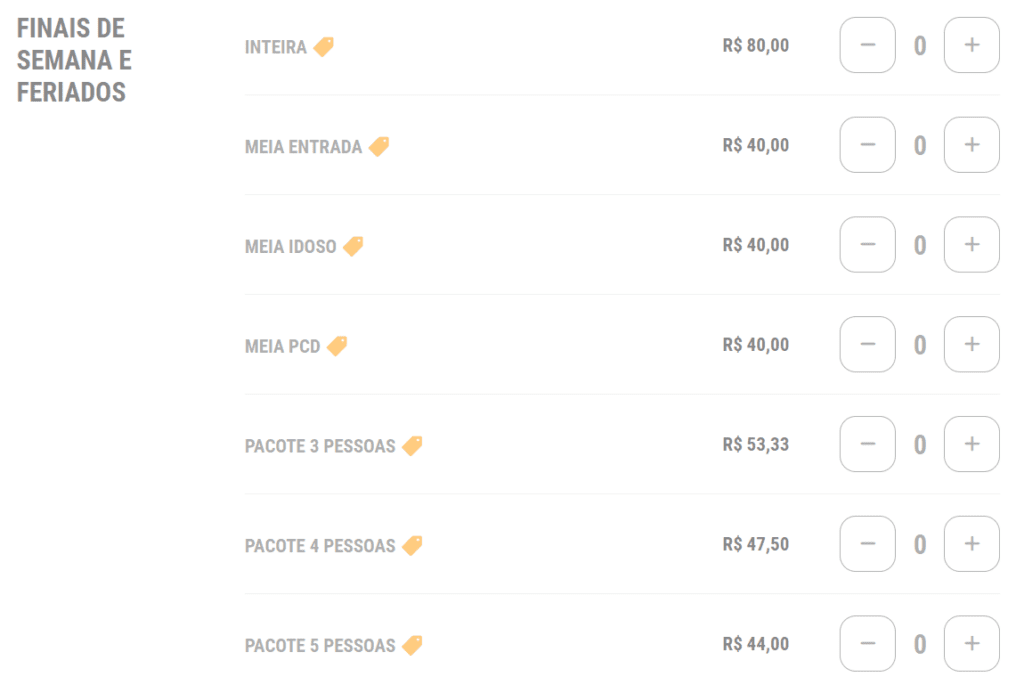Image resolution: width=1024 pixels, height=693 pixels.
Task: Click the tag icon next to MEIA ENTRADA
Action: pos(379,146)
